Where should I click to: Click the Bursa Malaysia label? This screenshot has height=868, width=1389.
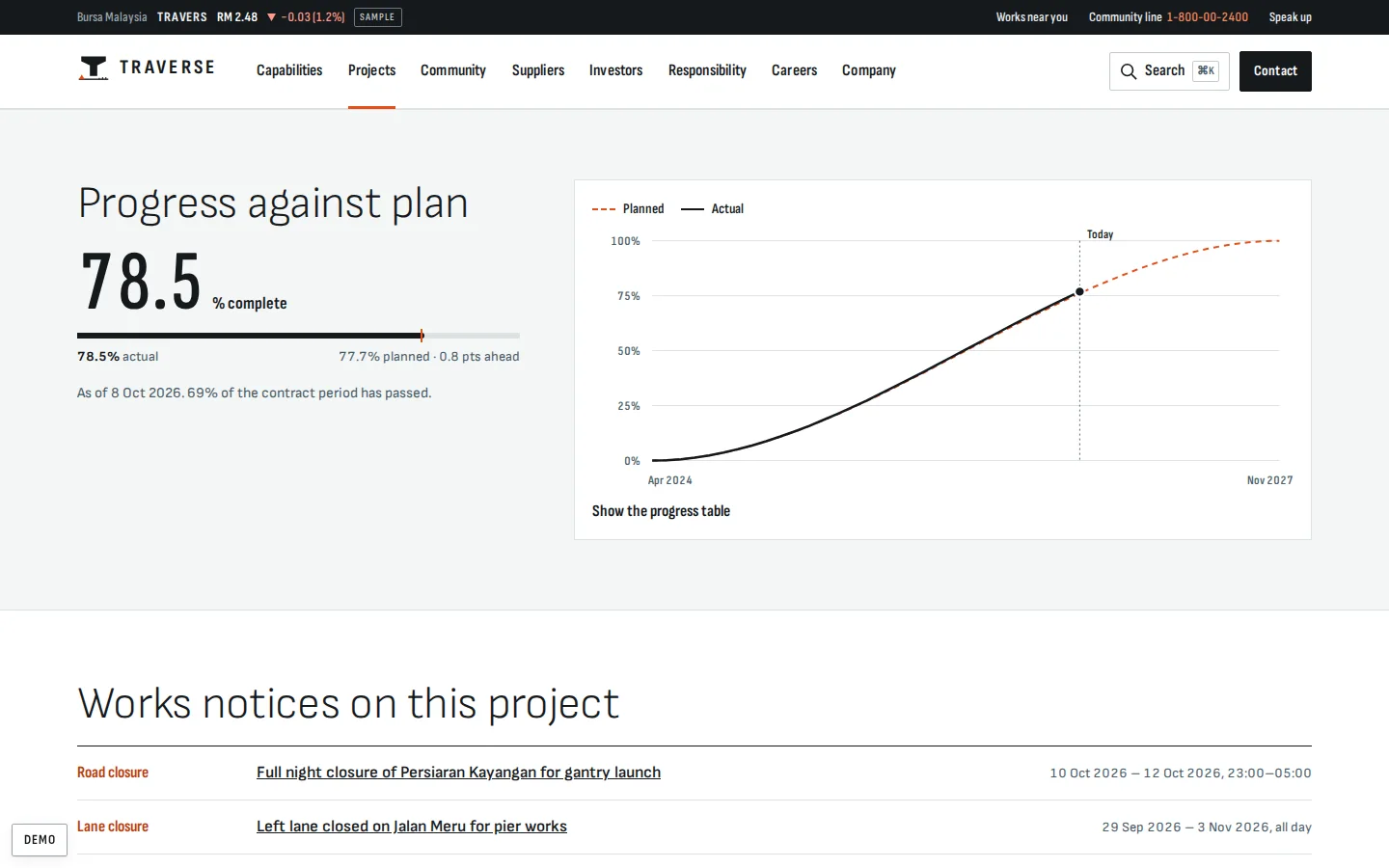point(112,17)
